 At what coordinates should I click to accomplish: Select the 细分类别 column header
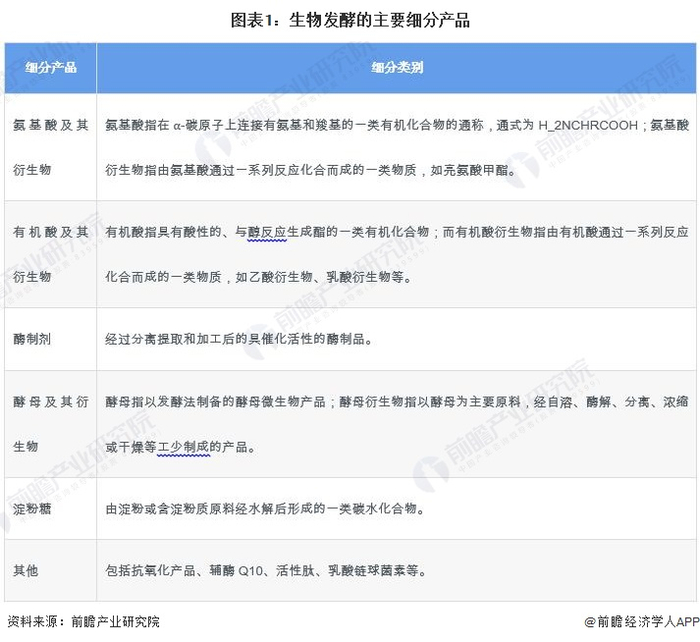pos(396,68)
